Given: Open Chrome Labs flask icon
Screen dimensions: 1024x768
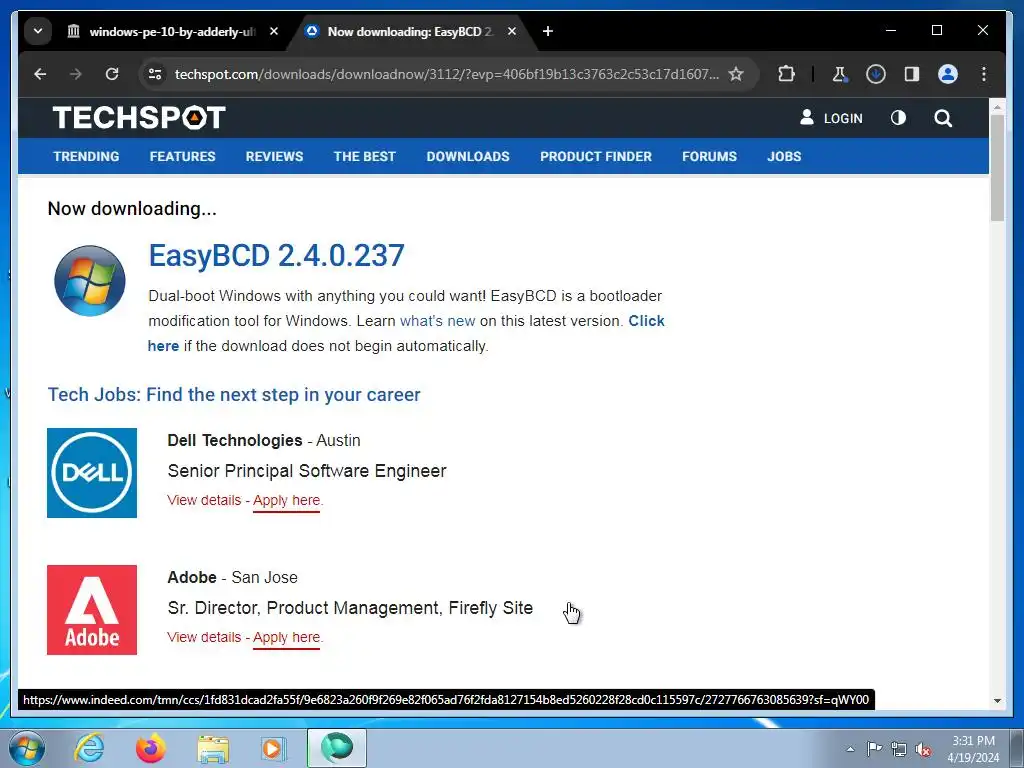Looking at the screenshot, I should coord(839,74).
